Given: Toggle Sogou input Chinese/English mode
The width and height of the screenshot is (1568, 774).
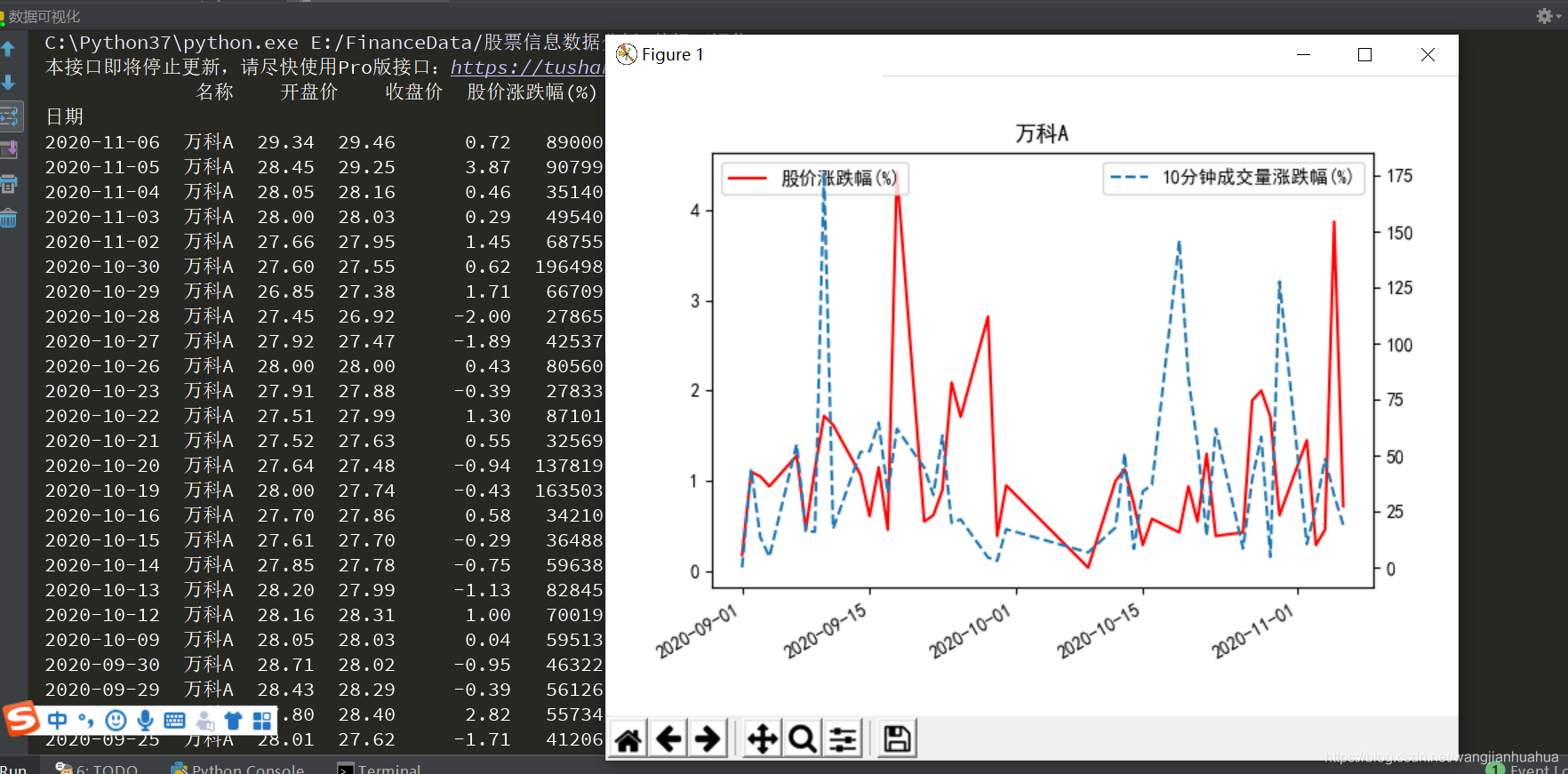Looking at the screenshot, I should (58, 720).
